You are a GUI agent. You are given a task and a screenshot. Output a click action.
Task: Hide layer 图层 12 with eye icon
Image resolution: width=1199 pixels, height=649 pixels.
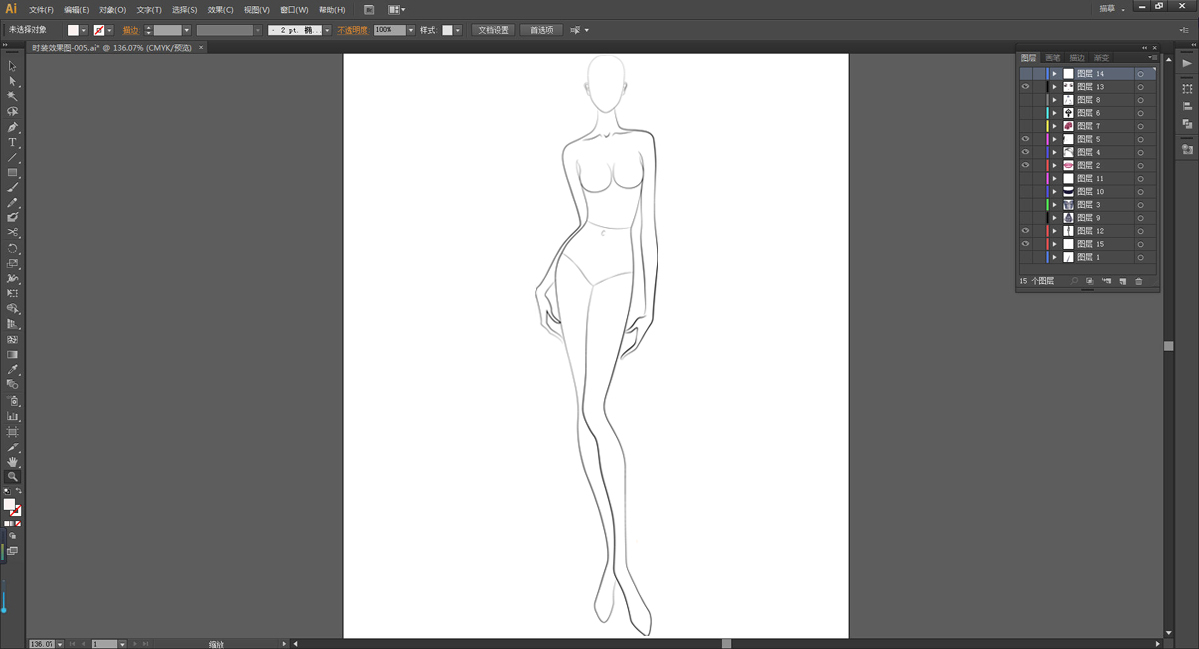pos(1025,231)
